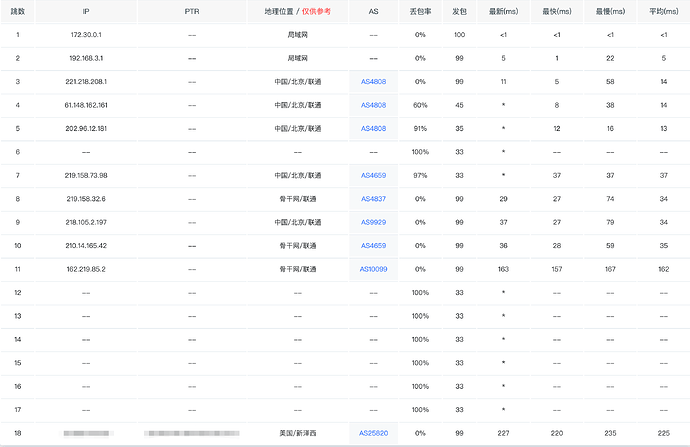690x447 pixels.
Task: Click the slowest latency value 79
Action: (610, 222)
